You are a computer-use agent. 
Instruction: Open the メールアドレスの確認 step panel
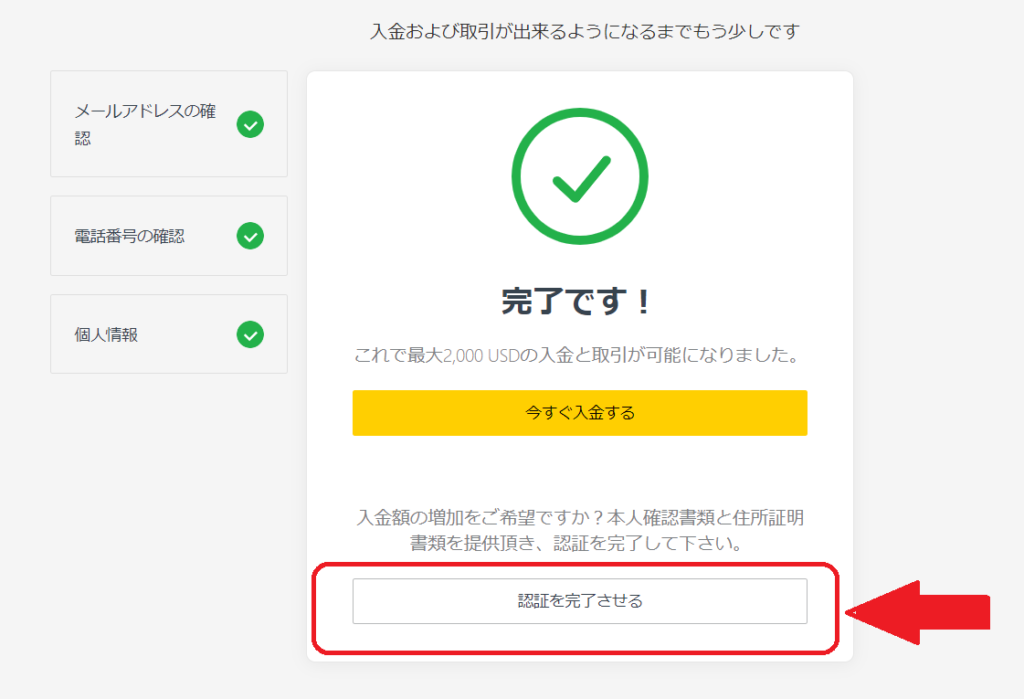tap(168, 124)
